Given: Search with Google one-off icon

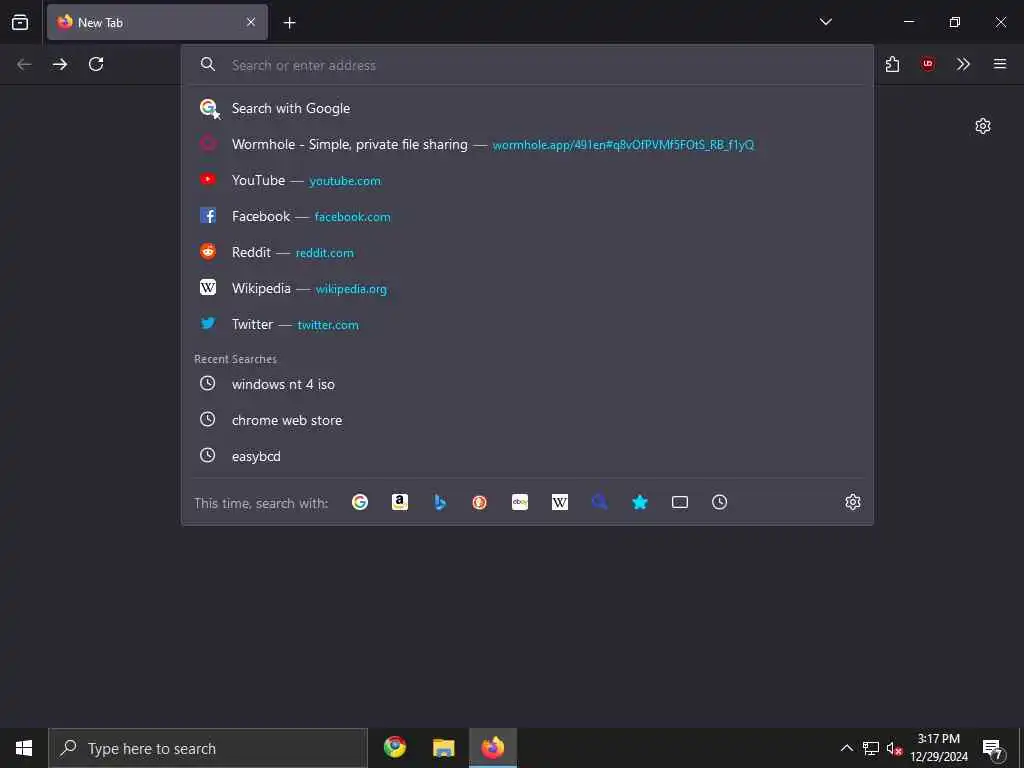Looking at the screenshot, I should (x=360, y=502).
